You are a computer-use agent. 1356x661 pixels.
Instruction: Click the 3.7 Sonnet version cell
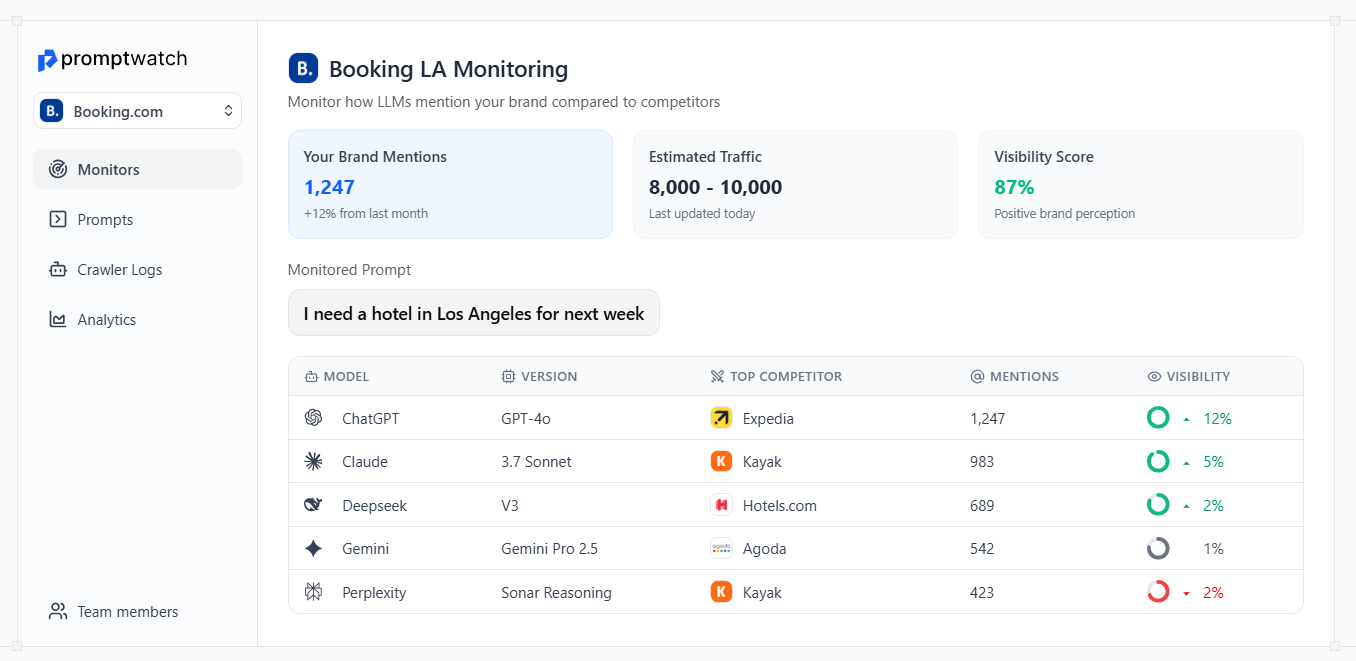click(536, 461)
